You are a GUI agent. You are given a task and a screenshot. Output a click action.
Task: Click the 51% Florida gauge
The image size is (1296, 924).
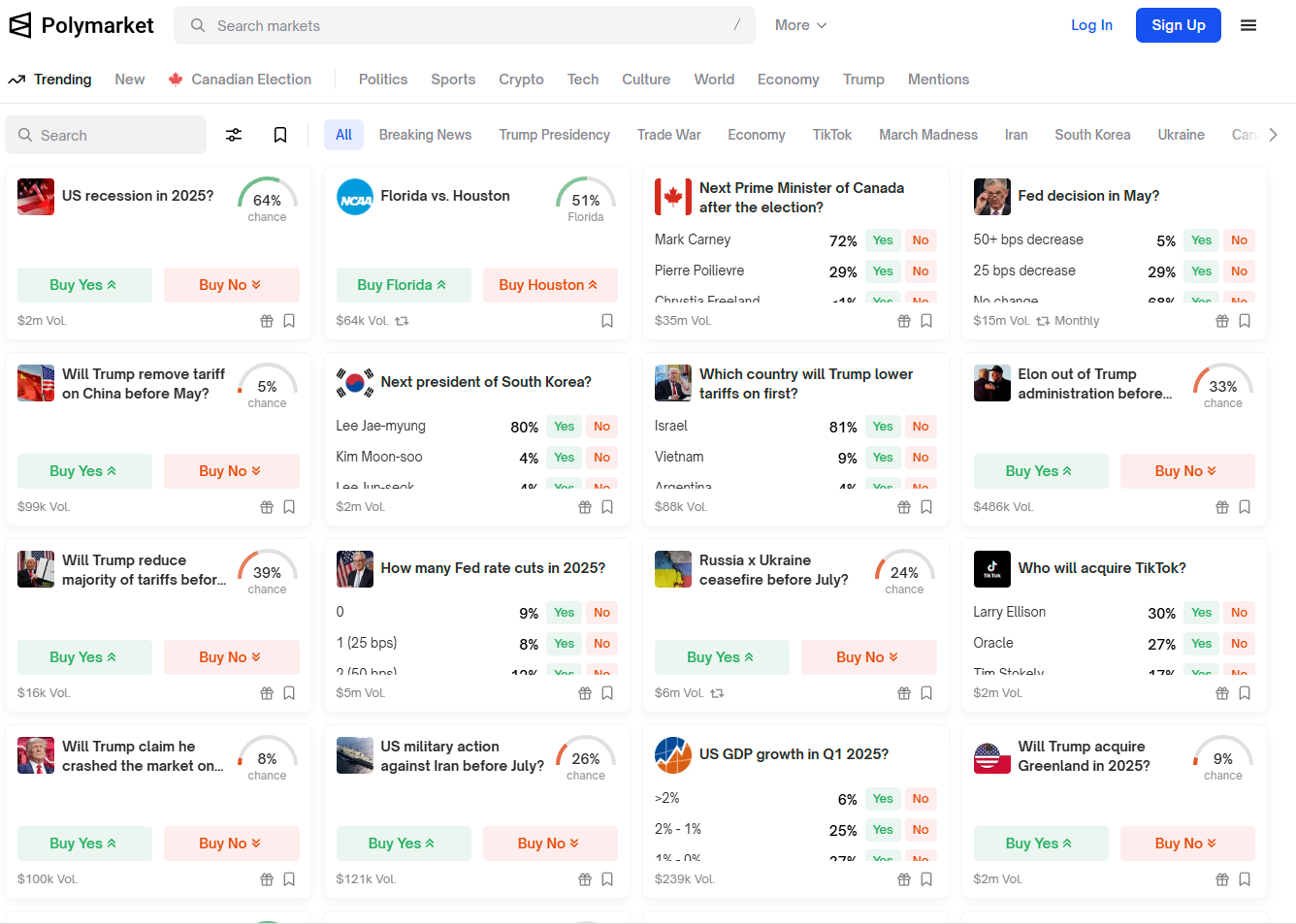586,200
